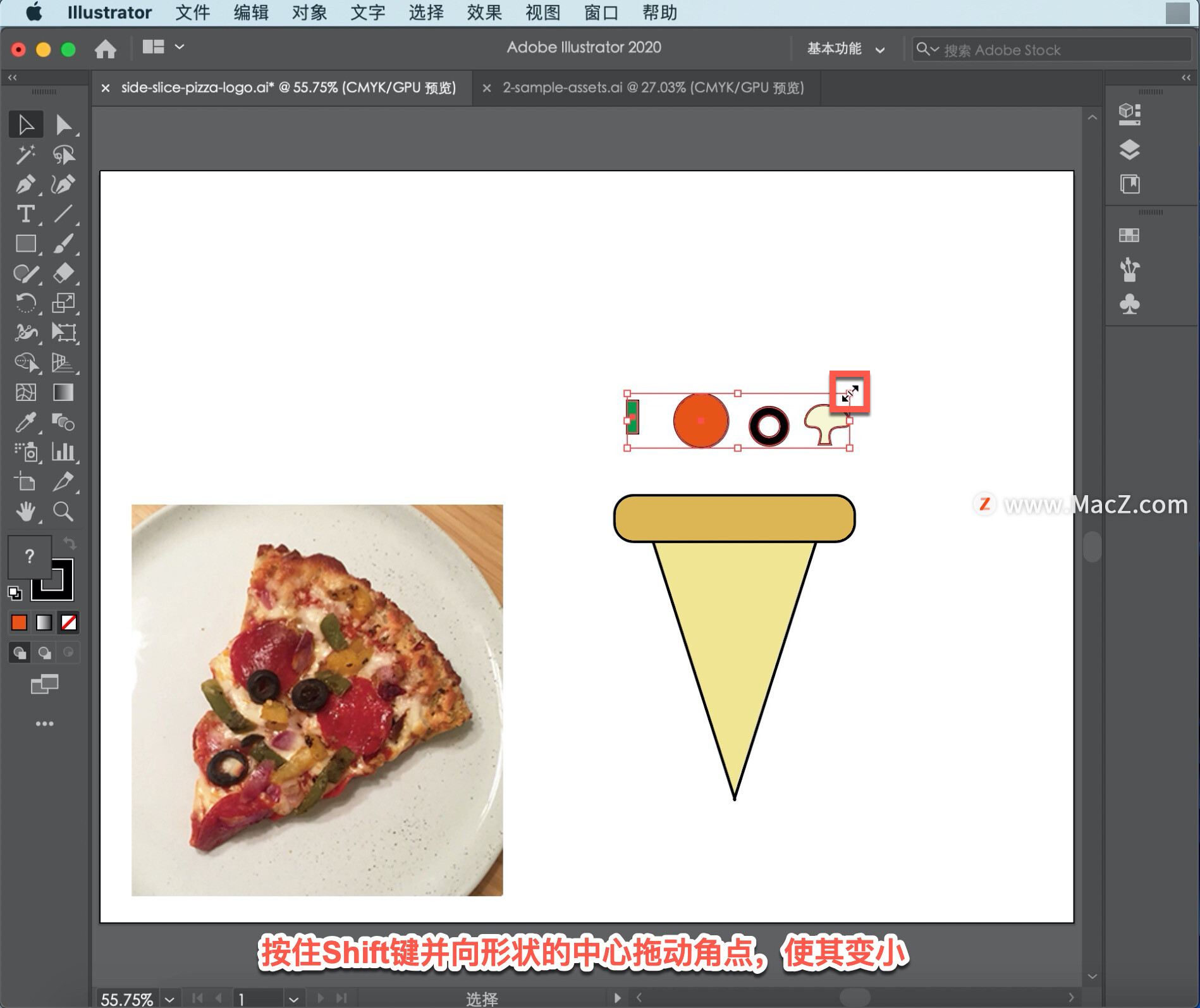Select the Selection tool arrow

26,125
